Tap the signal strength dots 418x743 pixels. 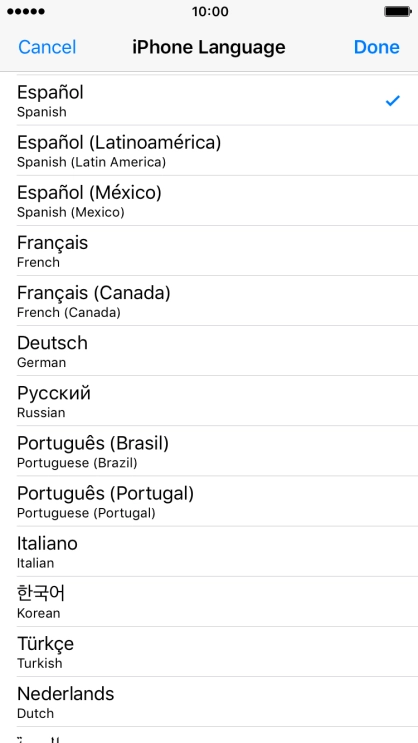26,11
